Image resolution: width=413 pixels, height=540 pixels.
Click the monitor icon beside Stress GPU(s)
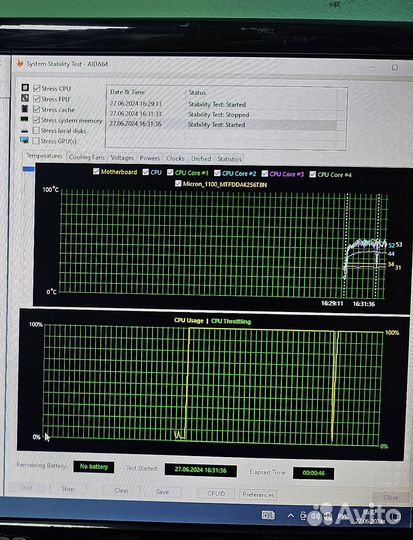[x=24, y=140]
